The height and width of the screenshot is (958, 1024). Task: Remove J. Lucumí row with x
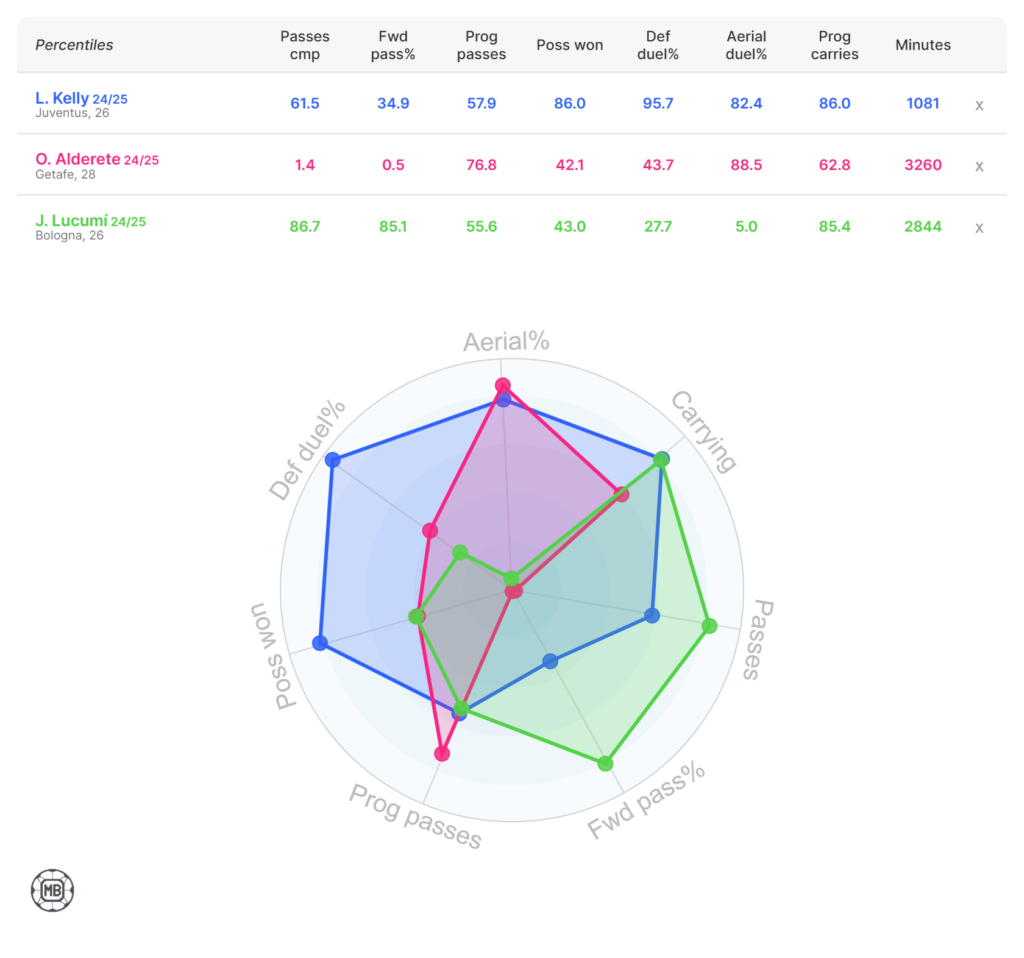(979, 228)
